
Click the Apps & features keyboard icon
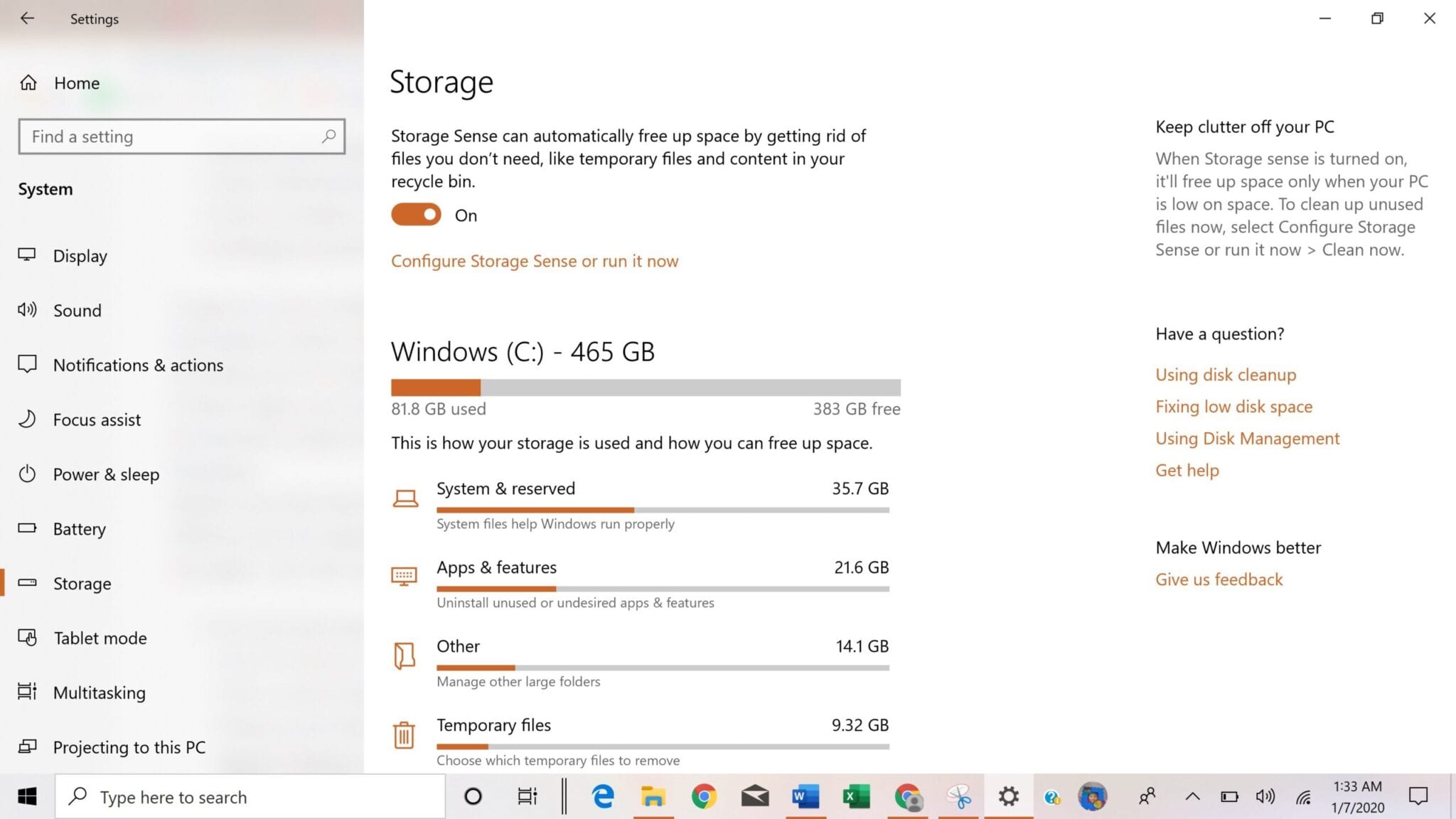coord(404,576)
